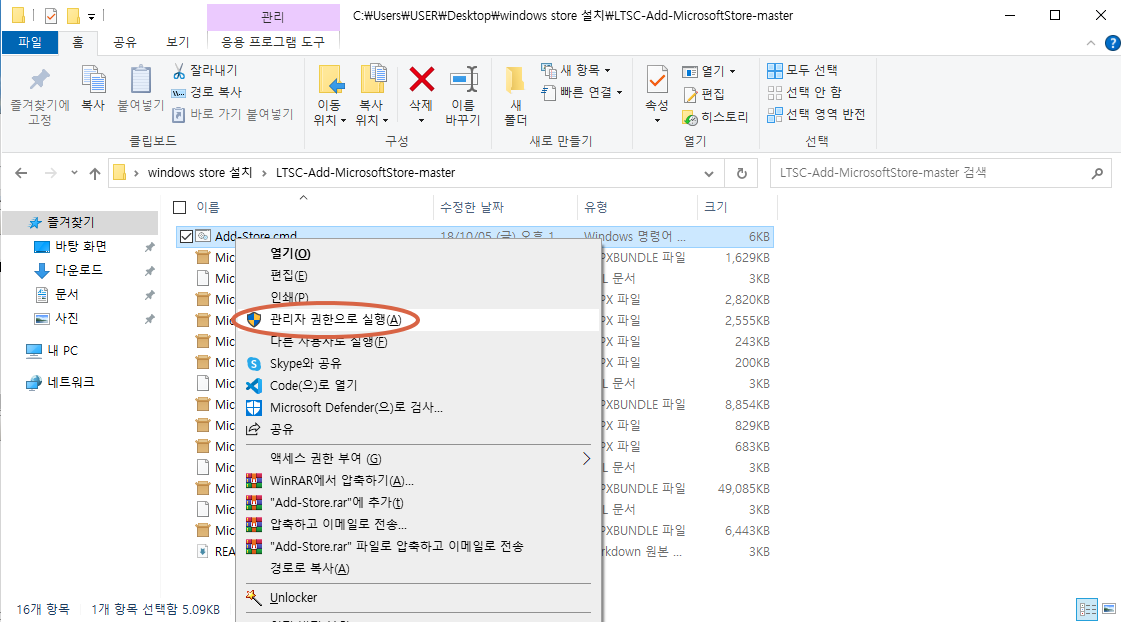
Task: Expand the address bar history dropdown
Action: [x=708, y=174]
